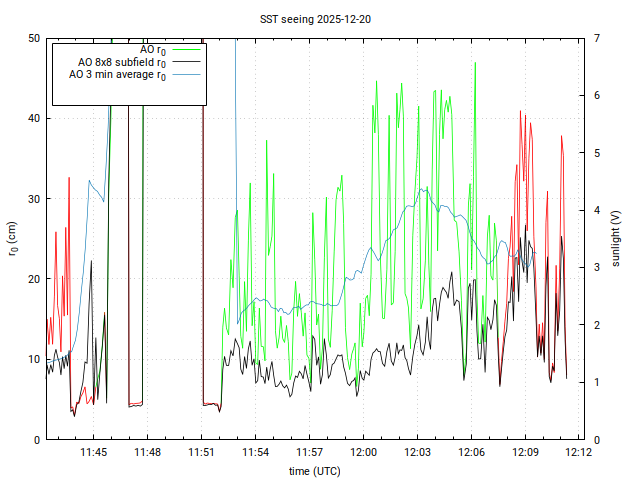The height and width of the screenshot is (480, 640).
Task: Pick the 11:54 tick on the time axis
Action: click(x=256, y=453)
